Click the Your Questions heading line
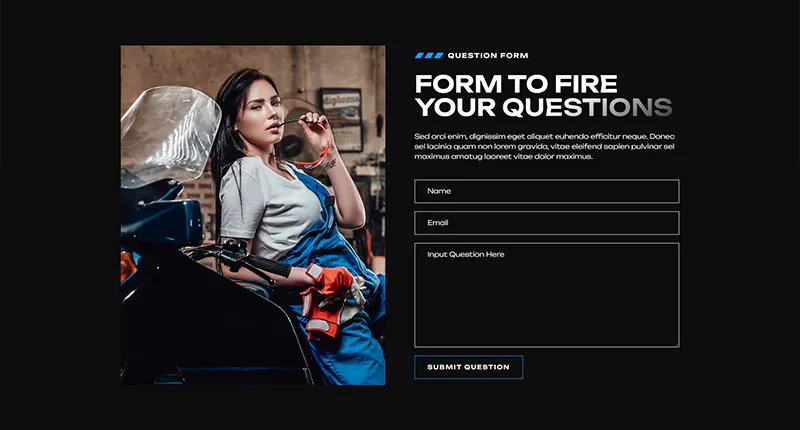This screenshot has height=430, width=800. coord(543,107)
